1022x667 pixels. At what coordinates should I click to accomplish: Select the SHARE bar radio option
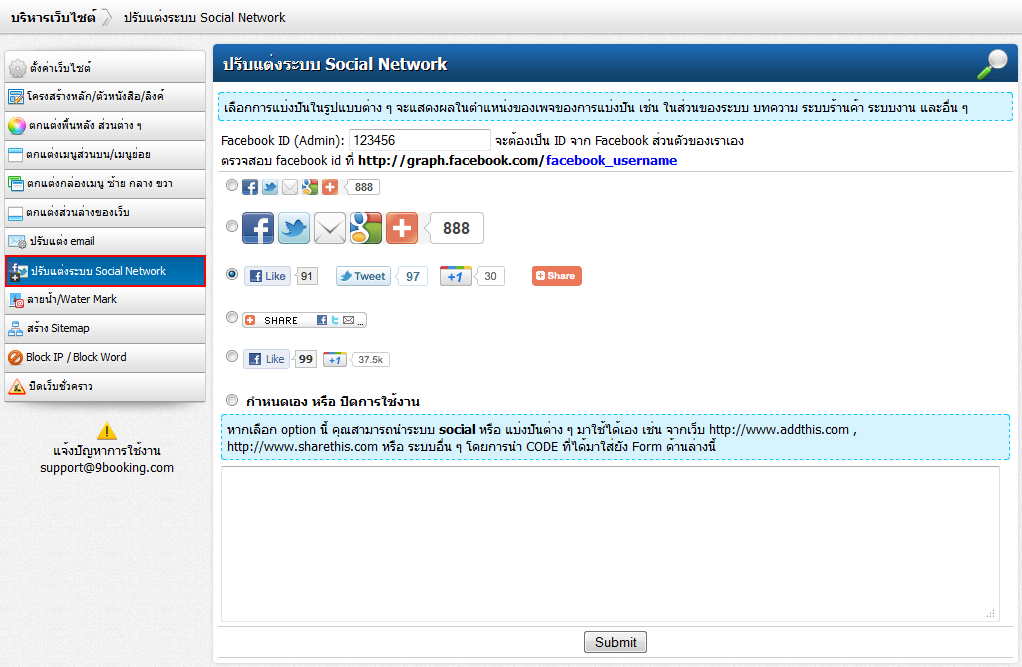click(x=232, y=318)
